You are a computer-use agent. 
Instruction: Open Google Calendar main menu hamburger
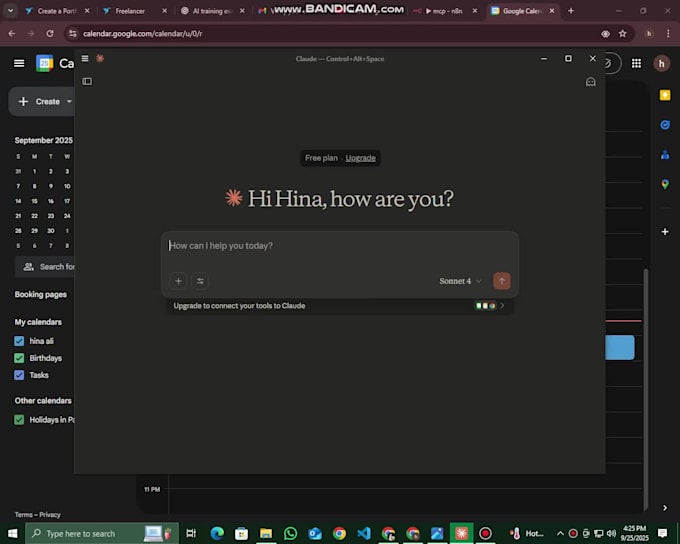[19, 63]
